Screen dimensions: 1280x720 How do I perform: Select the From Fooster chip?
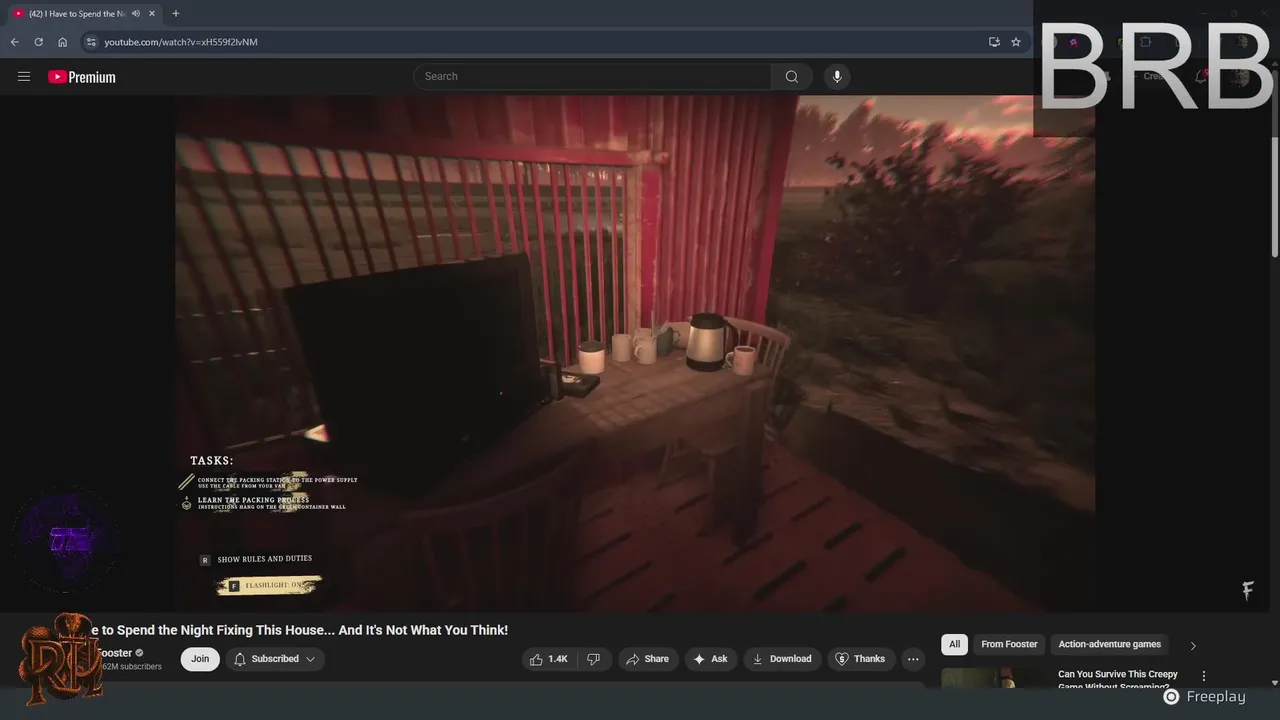coord(1009,644)
